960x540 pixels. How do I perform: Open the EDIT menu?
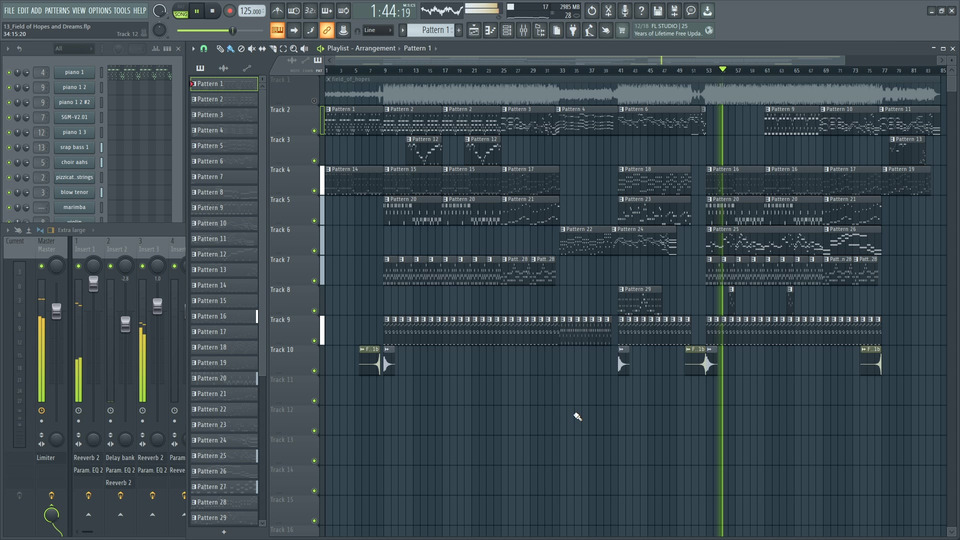(23, 10)
